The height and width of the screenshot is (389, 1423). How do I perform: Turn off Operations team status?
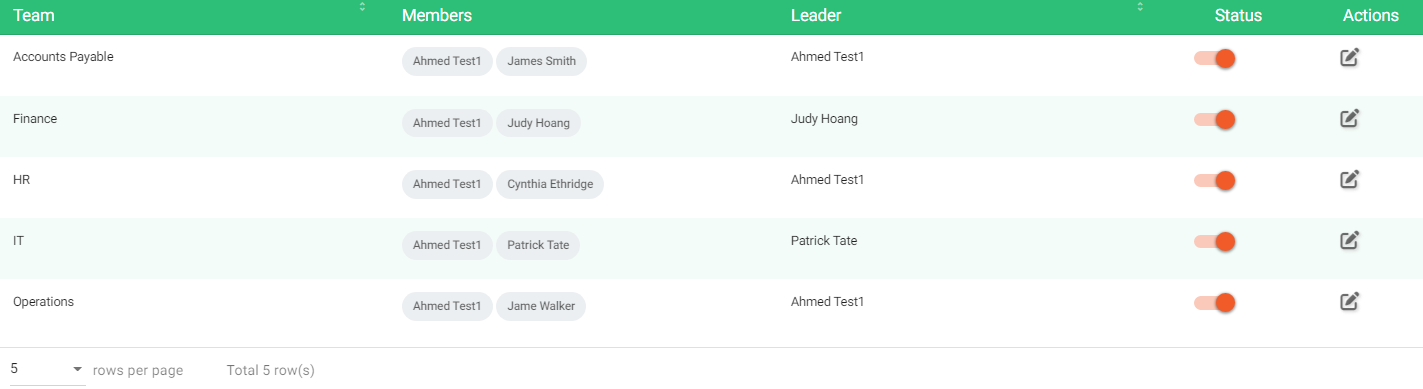click(1215, 303)
